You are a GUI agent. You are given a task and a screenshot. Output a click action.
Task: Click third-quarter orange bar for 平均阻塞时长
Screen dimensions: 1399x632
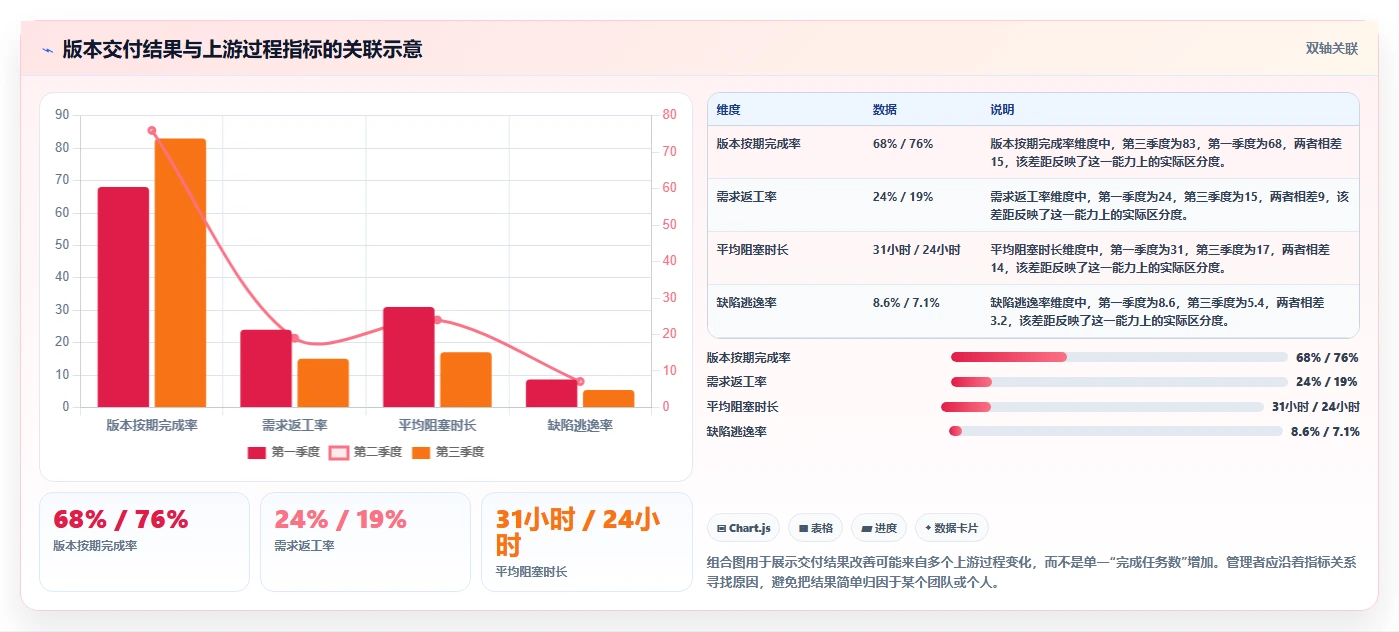(466, 380)
